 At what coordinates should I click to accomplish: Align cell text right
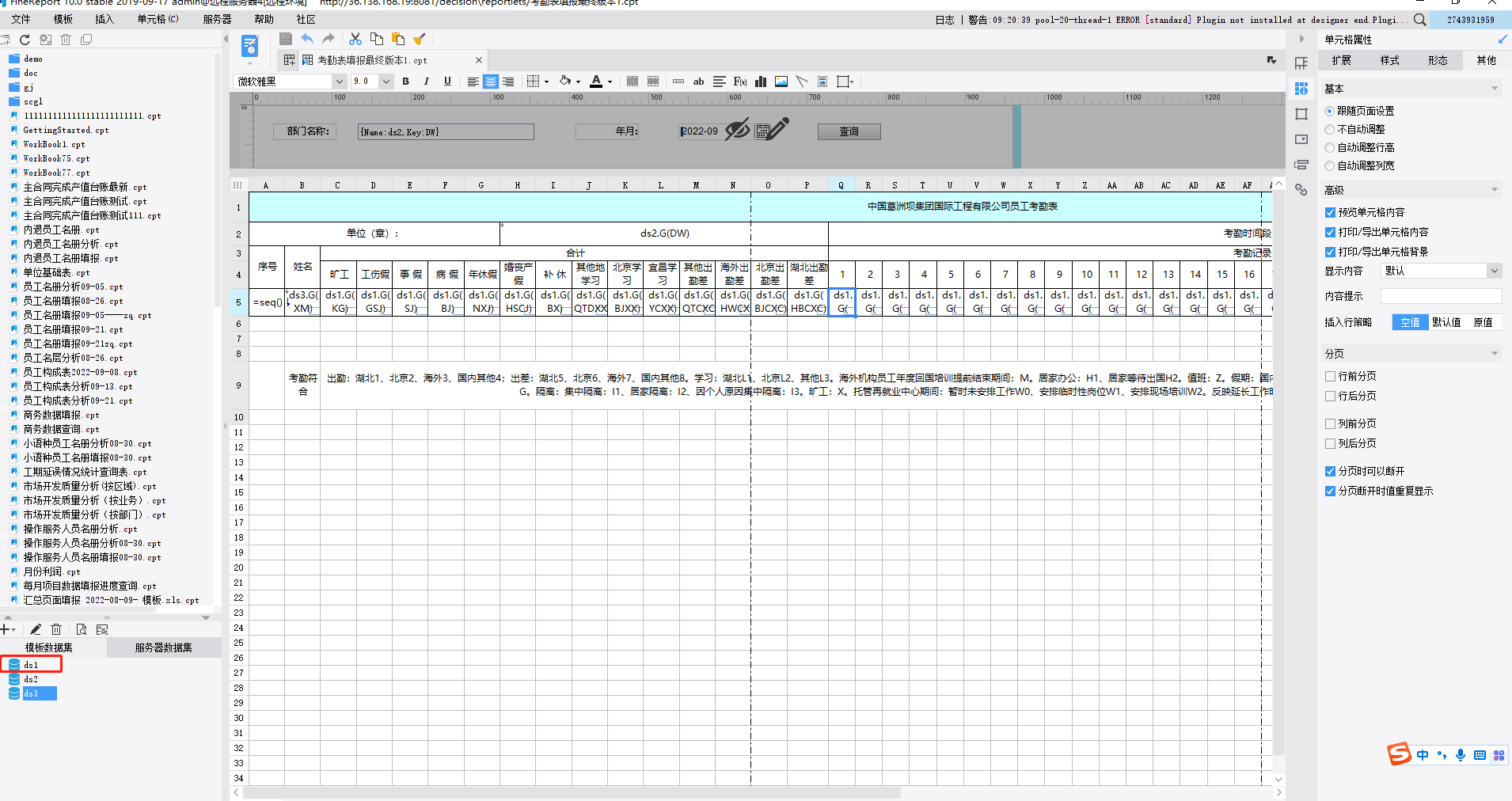[x=508, y=82]
